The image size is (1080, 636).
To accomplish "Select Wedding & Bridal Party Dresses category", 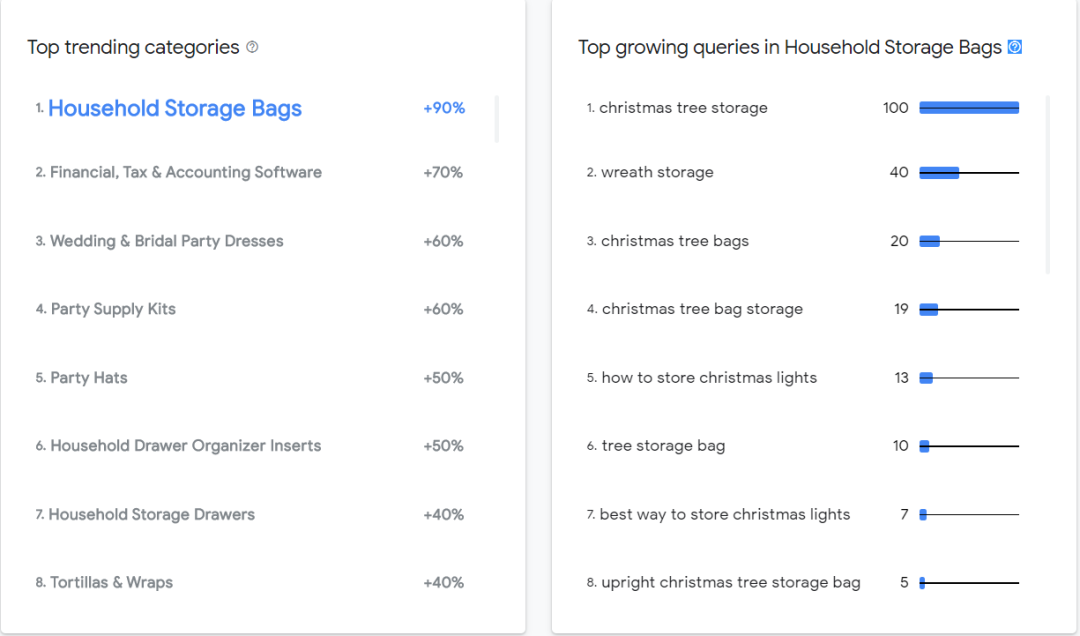I will (167, 241).
